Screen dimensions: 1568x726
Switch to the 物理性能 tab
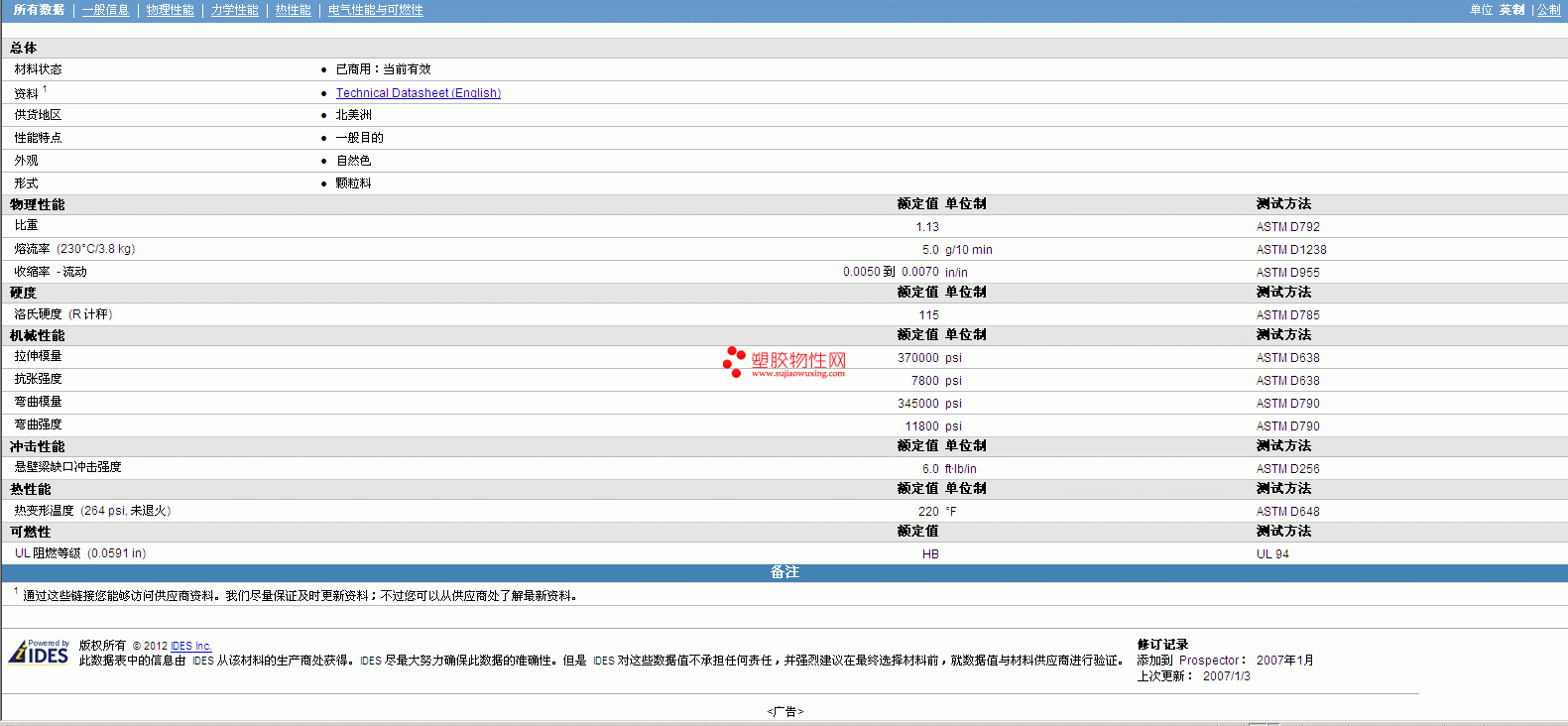[x=170, y=10]
